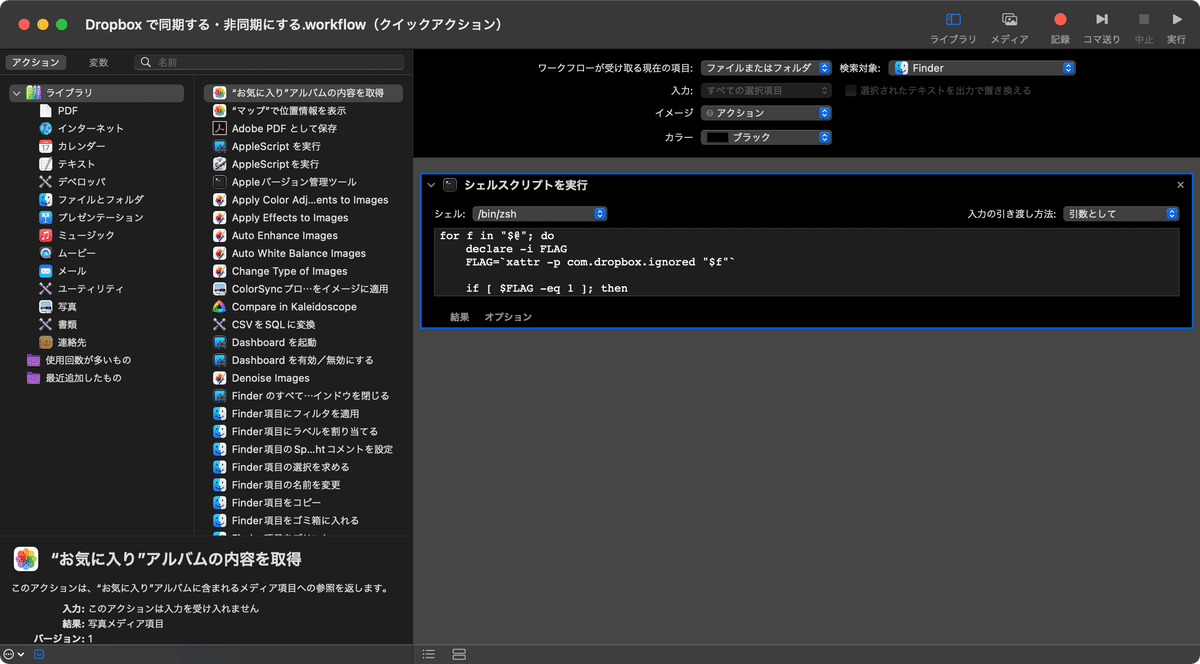1200x664 pixels.
Task: Select the 連絡先 category
Action: click(x=71, y=342)
